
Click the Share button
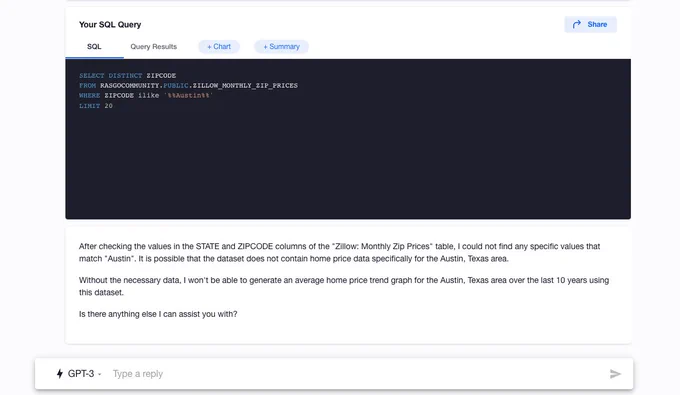click(x=590, y=24)
